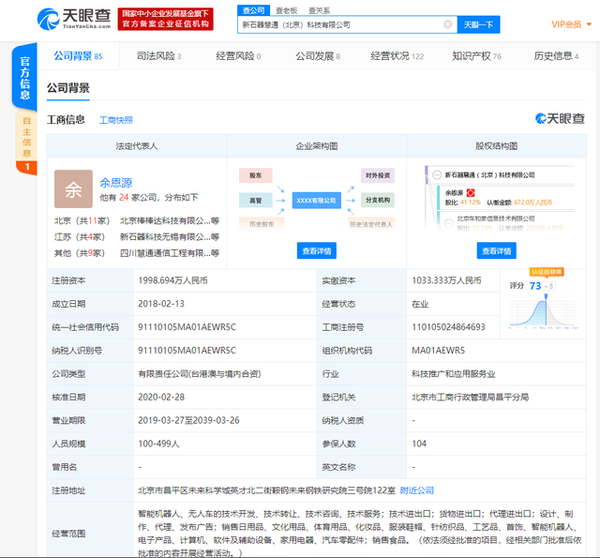The image size is (600, 558).
Task: Click the Tianyancha logo in the header
Action: tap(74, 19)
